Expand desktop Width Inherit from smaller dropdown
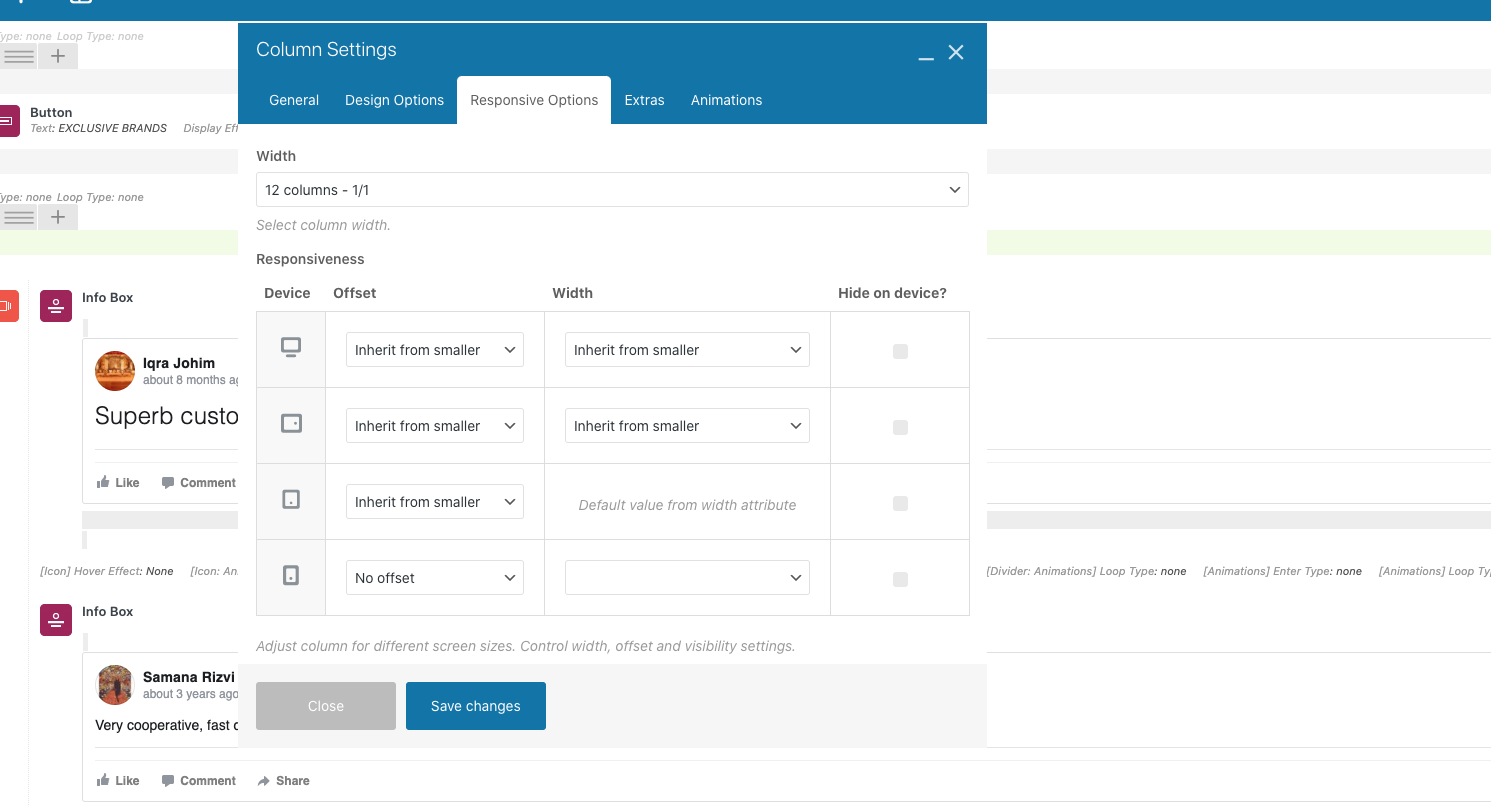1491x805 pixels. pos(687,350)
